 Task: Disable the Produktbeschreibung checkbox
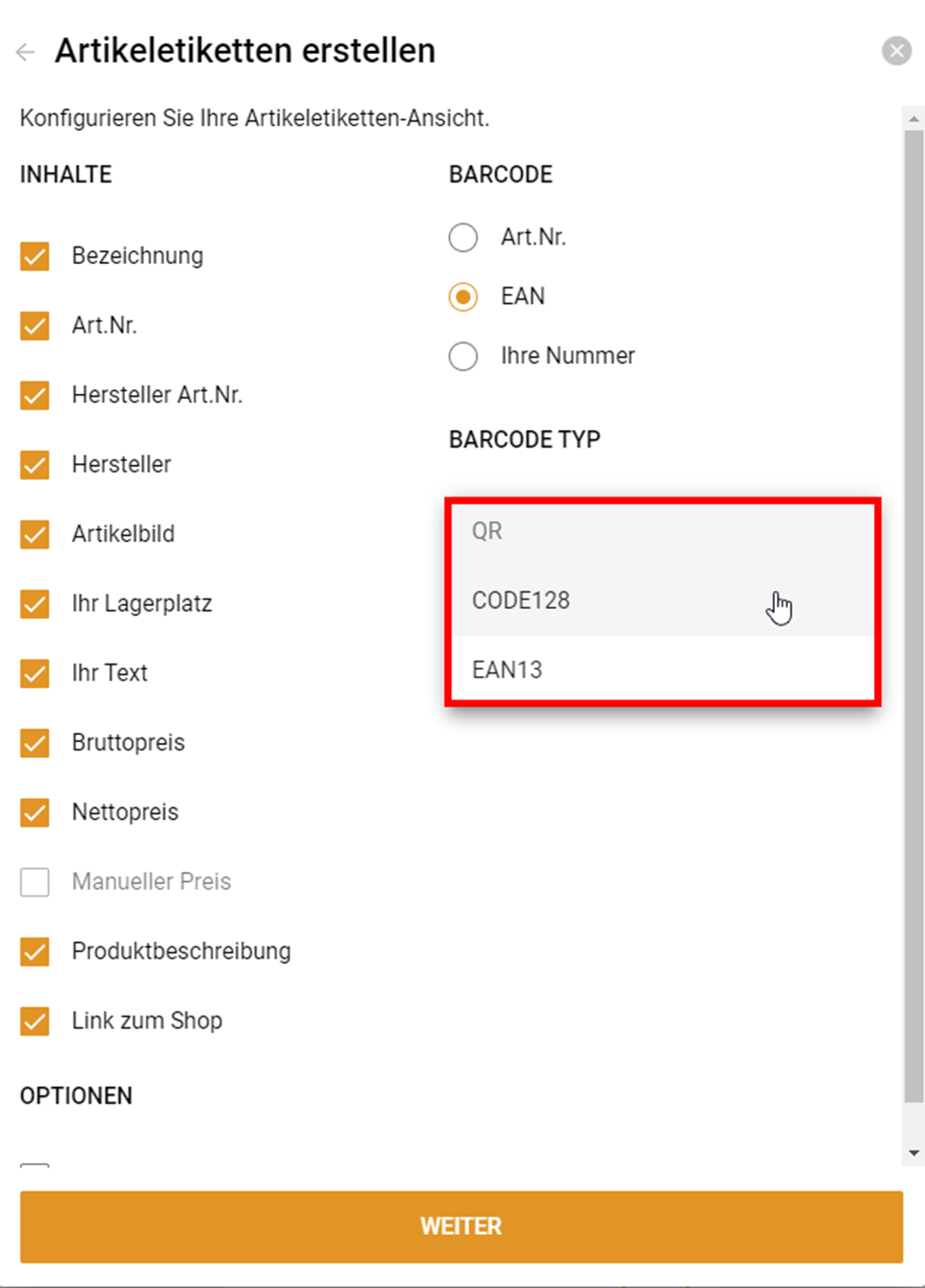pos(35,952)
